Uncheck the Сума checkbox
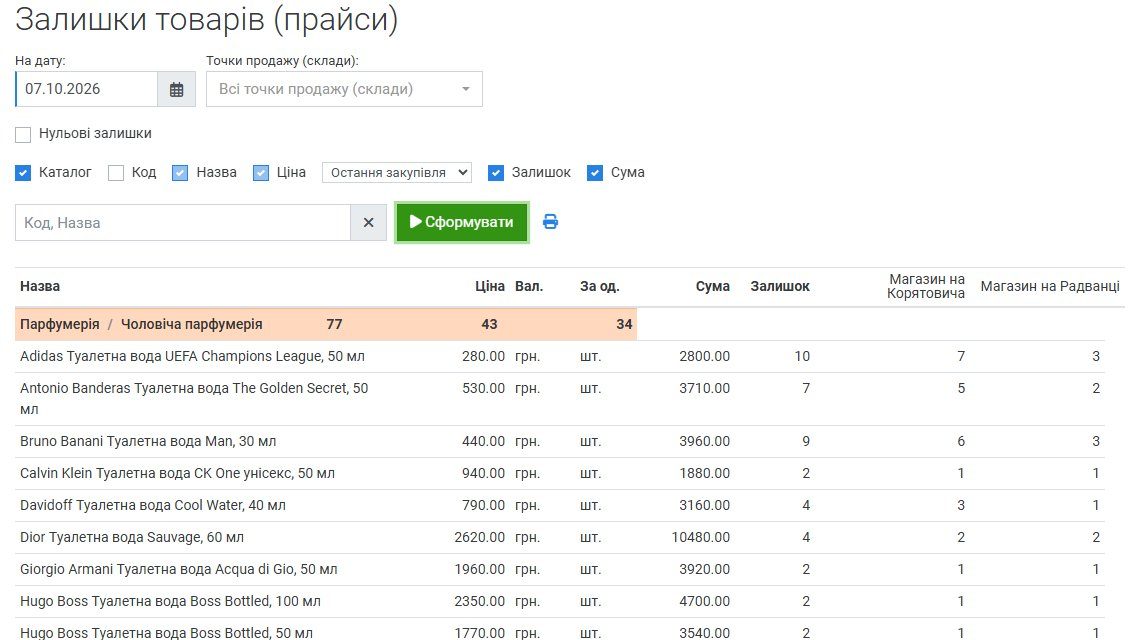The image size is (1140, 640). 595,173
